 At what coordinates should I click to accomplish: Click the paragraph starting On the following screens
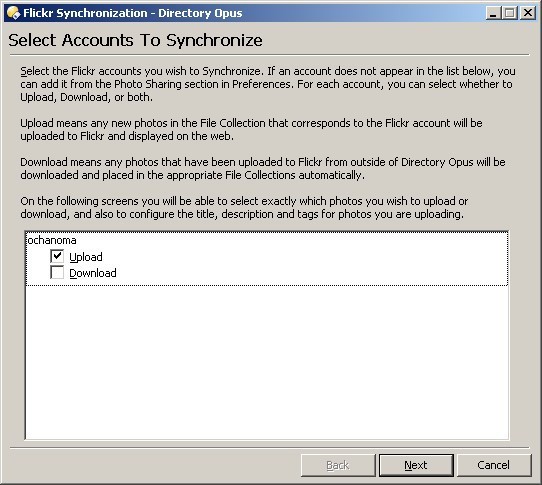point(244,208)
